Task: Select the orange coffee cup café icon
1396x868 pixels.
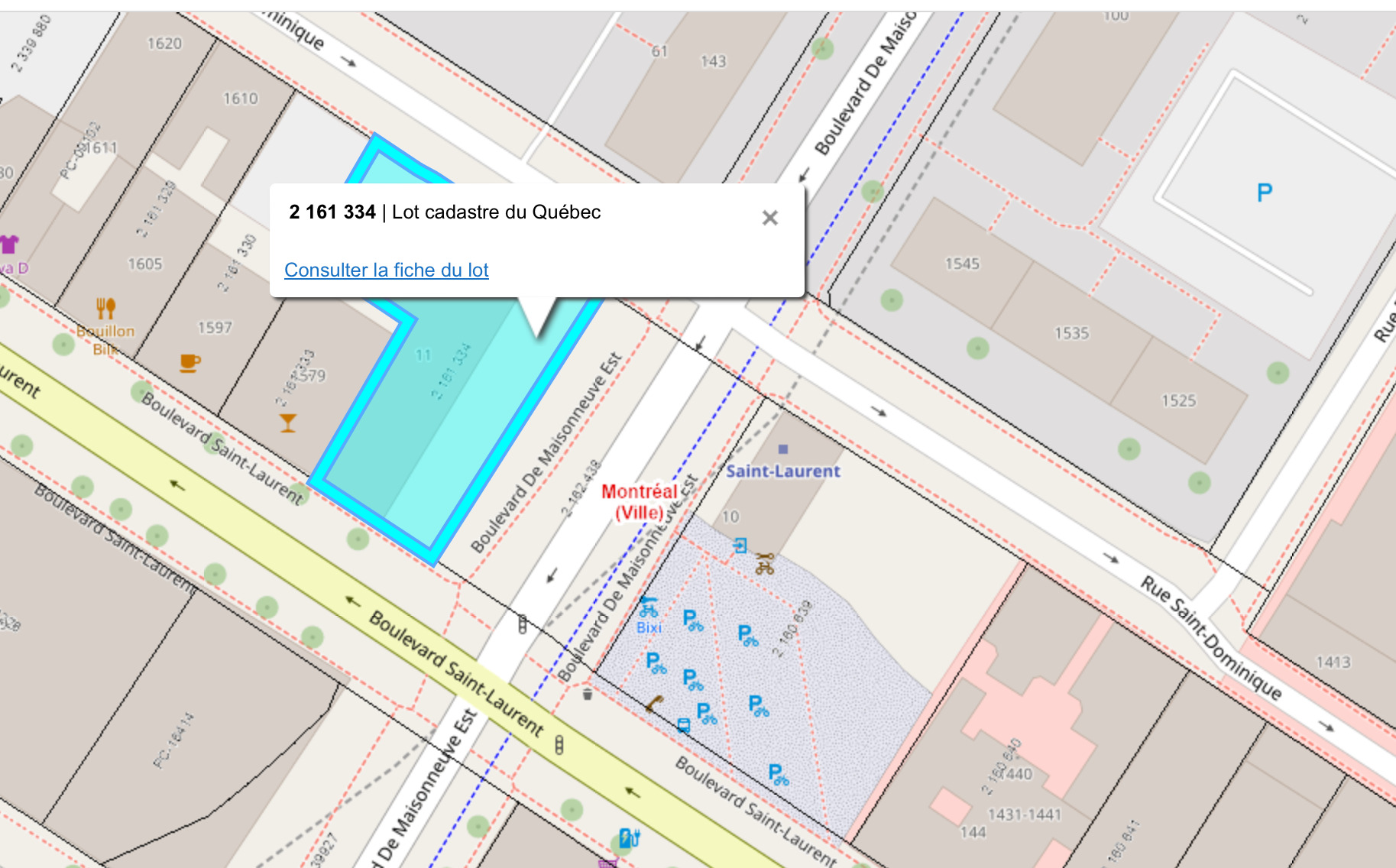Action: [x=189, y=362]
